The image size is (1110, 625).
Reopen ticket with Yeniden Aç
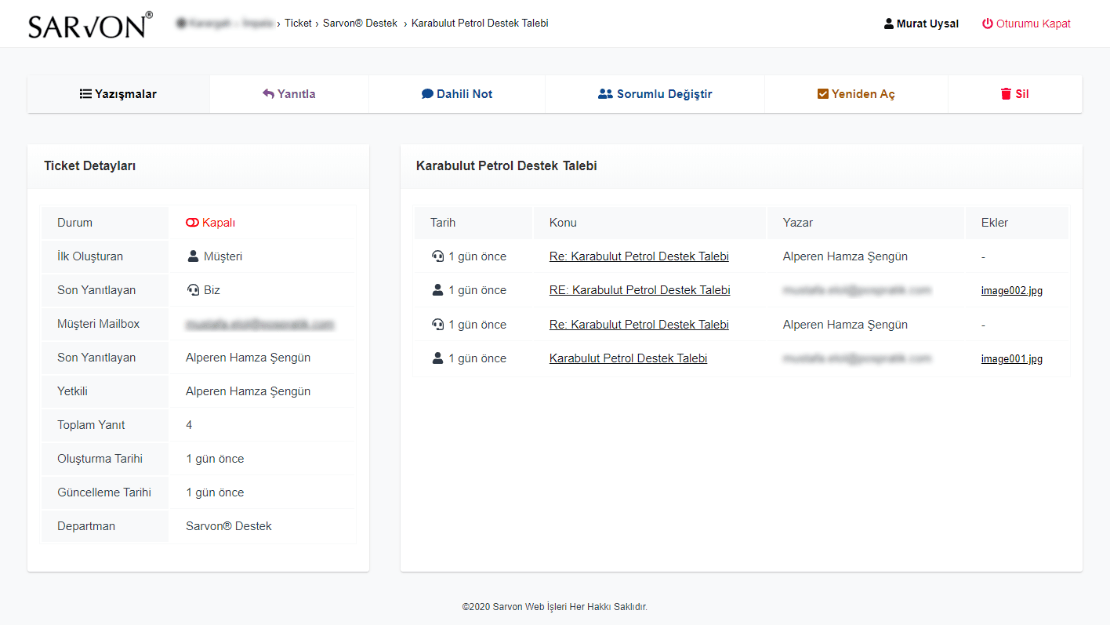click(x=856, y=94)
